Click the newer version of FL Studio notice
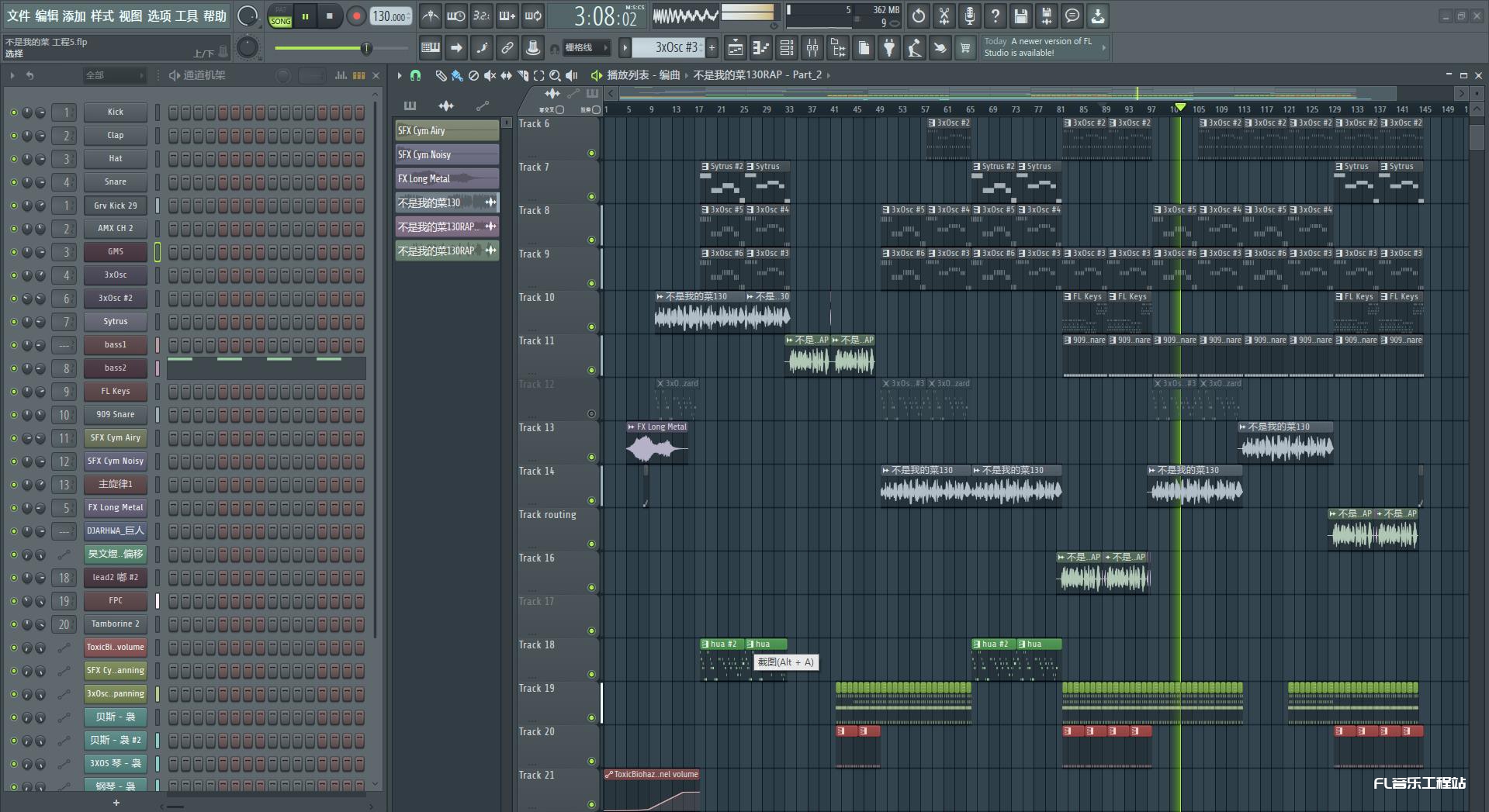Screen dimensions: 1489x812 (x=1044, y=47)
